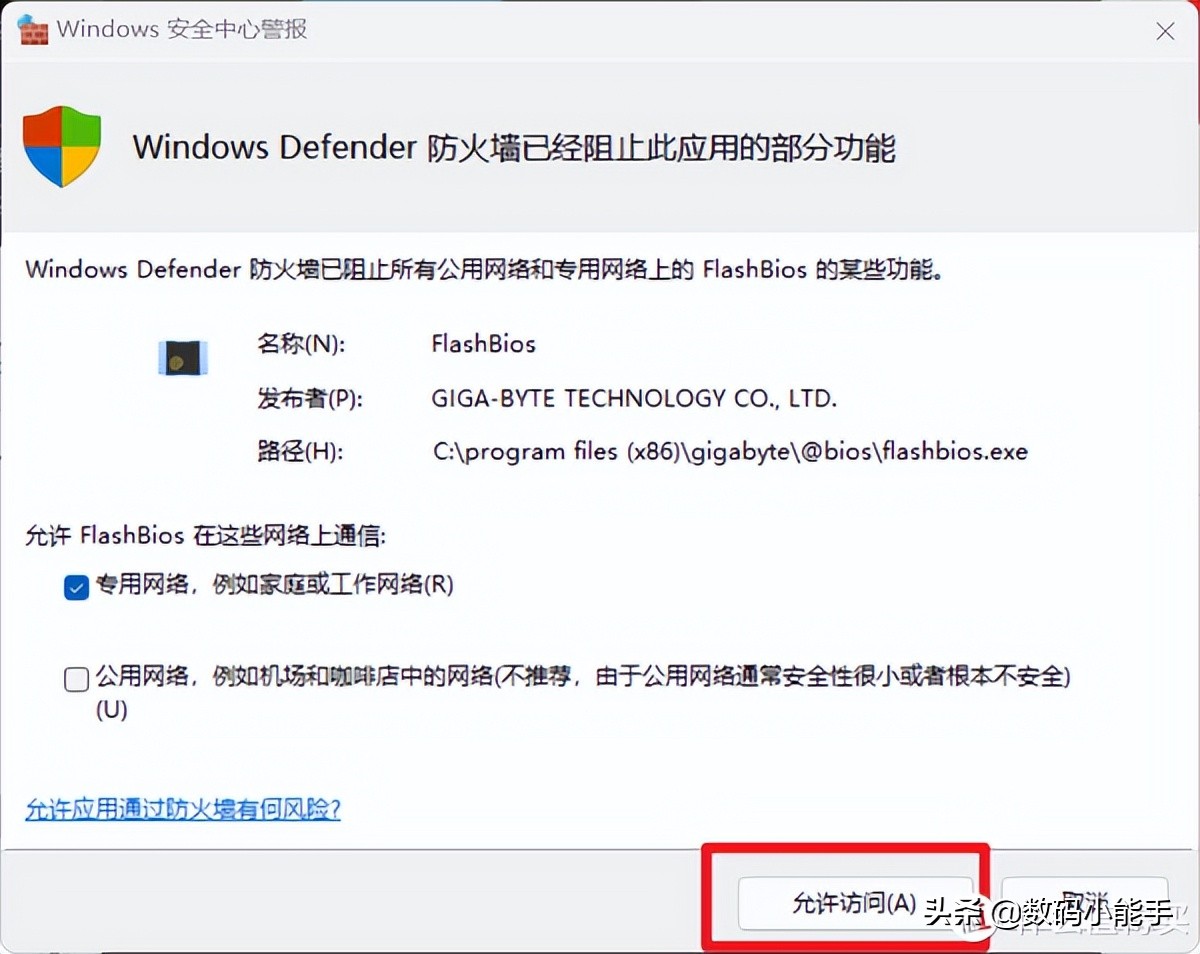This screenshot has height=954, width=1200.
Task: Click the partially hidden 取消 cancel button
Action: [1088, 904]
